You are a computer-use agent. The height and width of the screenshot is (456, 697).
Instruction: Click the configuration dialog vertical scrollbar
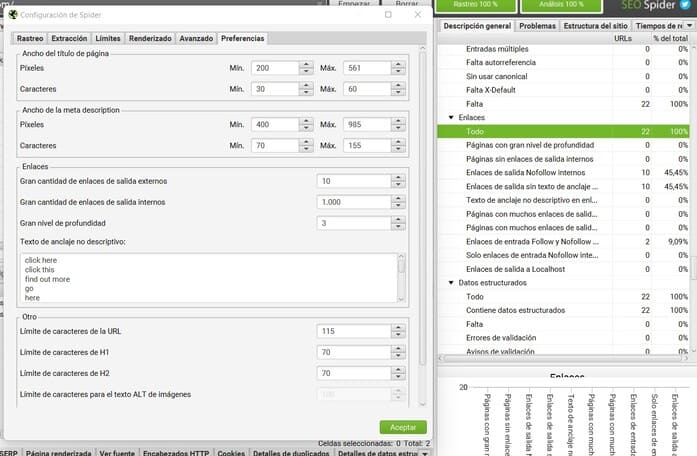click(x=422, y=227)
